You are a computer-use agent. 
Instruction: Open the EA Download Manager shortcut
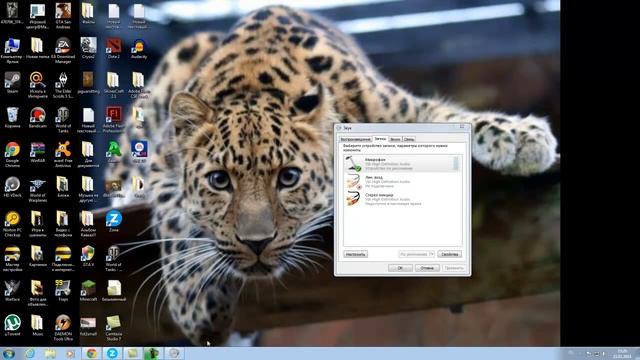[x=63, y=51]
